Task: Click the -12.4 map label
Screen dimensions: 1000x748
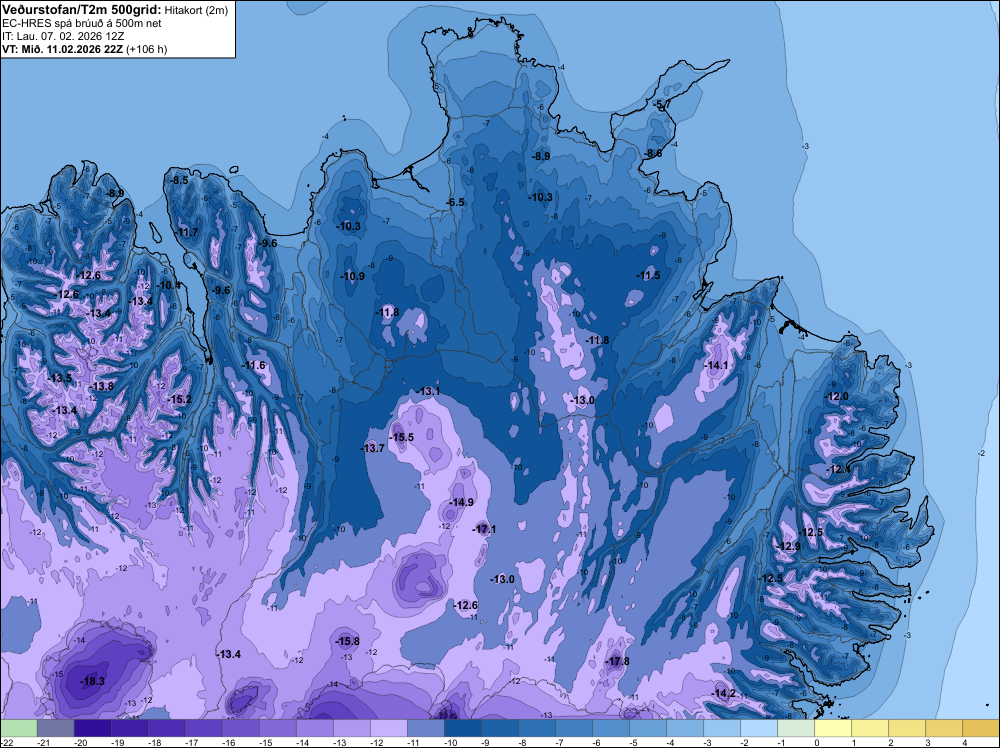Action: coord(838,469)
